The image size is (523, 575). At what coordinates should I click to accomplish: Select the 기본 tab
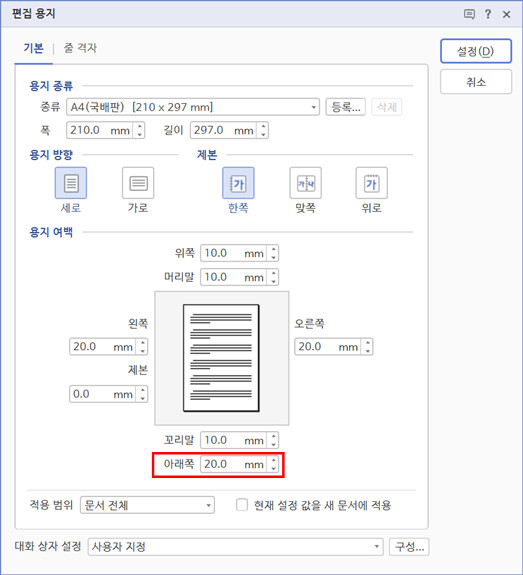33,48
